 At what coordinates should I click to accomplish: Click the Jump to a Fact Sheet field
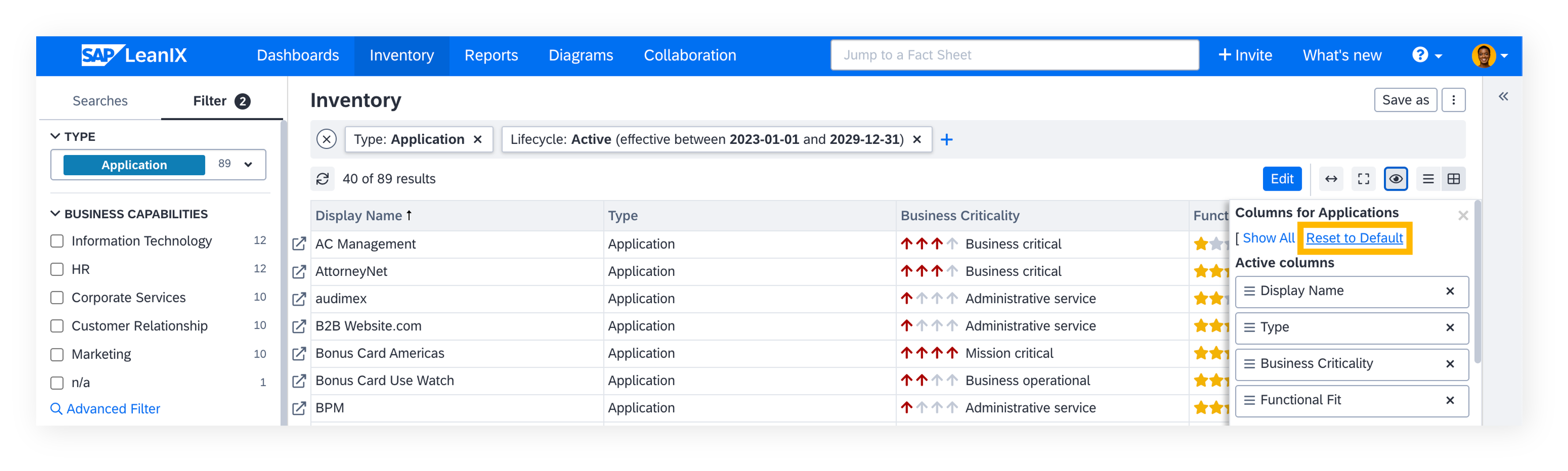pyautogui.click(x=1014, y=55)
